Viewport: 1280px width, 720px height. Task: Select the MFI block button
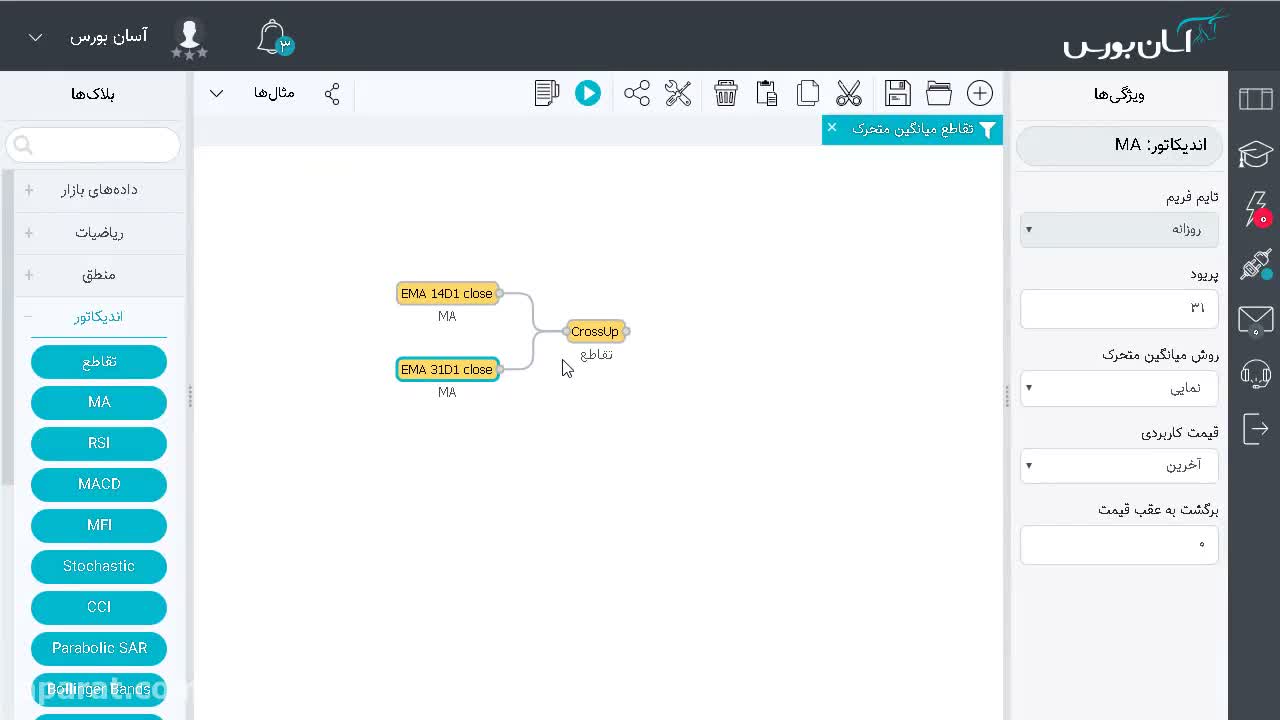click(99, 525)
